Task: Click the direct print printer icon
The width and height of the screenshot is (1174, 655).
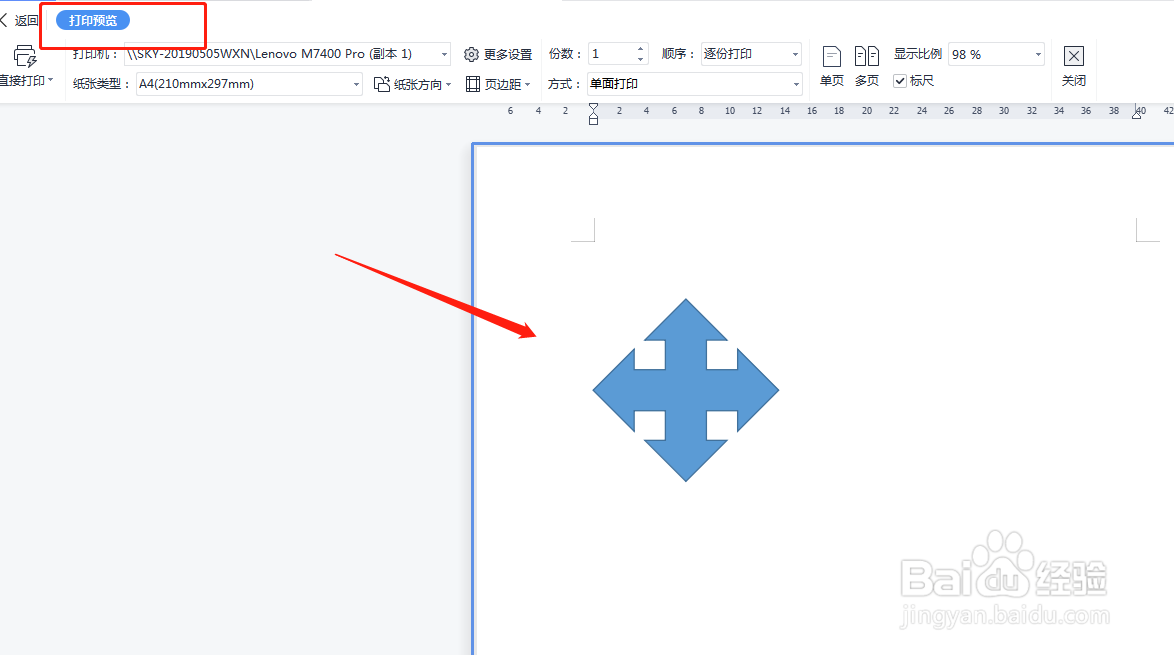Action: pyautogui.click(x=25, y=56)
